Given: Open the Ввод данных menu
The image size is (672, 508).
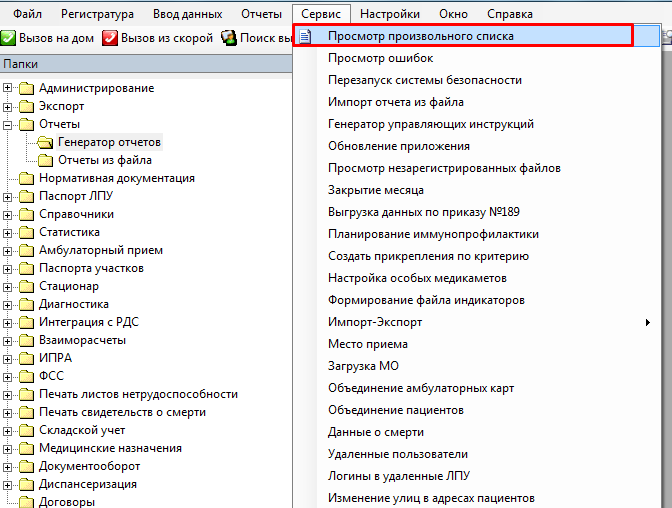Looking at the screenshot, I should [x=188, y=14].
